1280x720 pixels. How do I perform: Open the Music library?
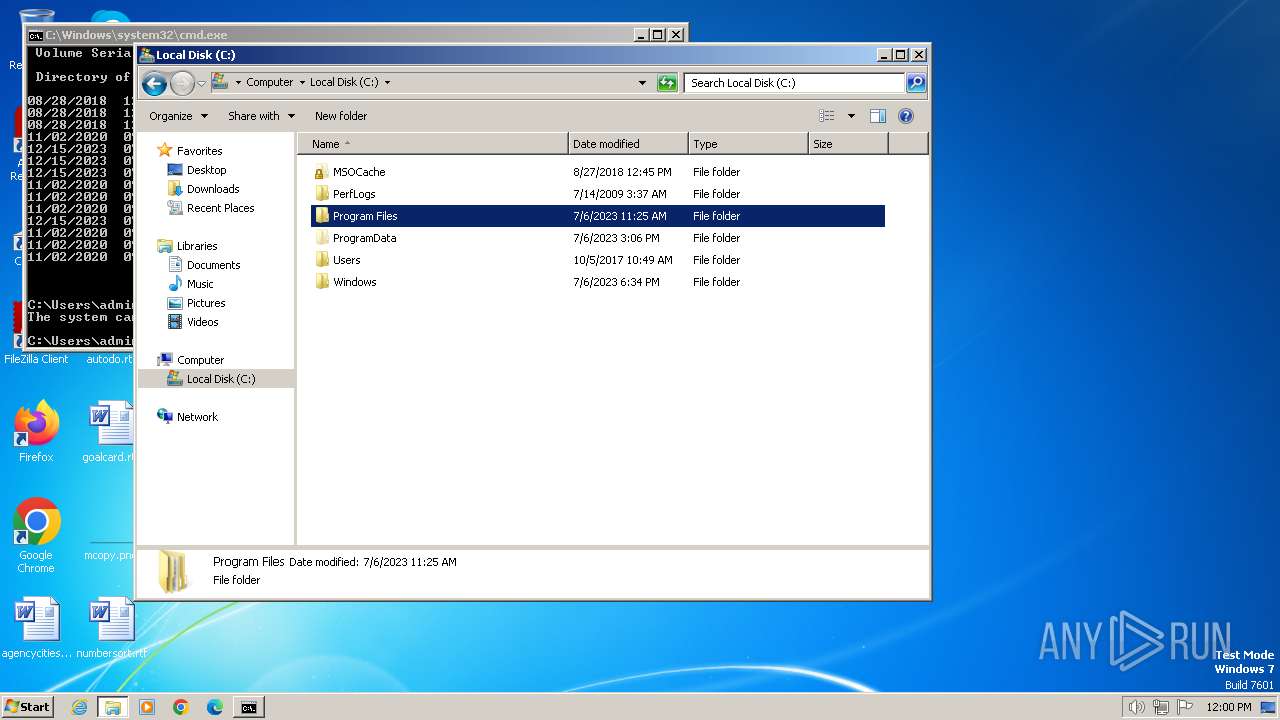[x=200, y=284]
